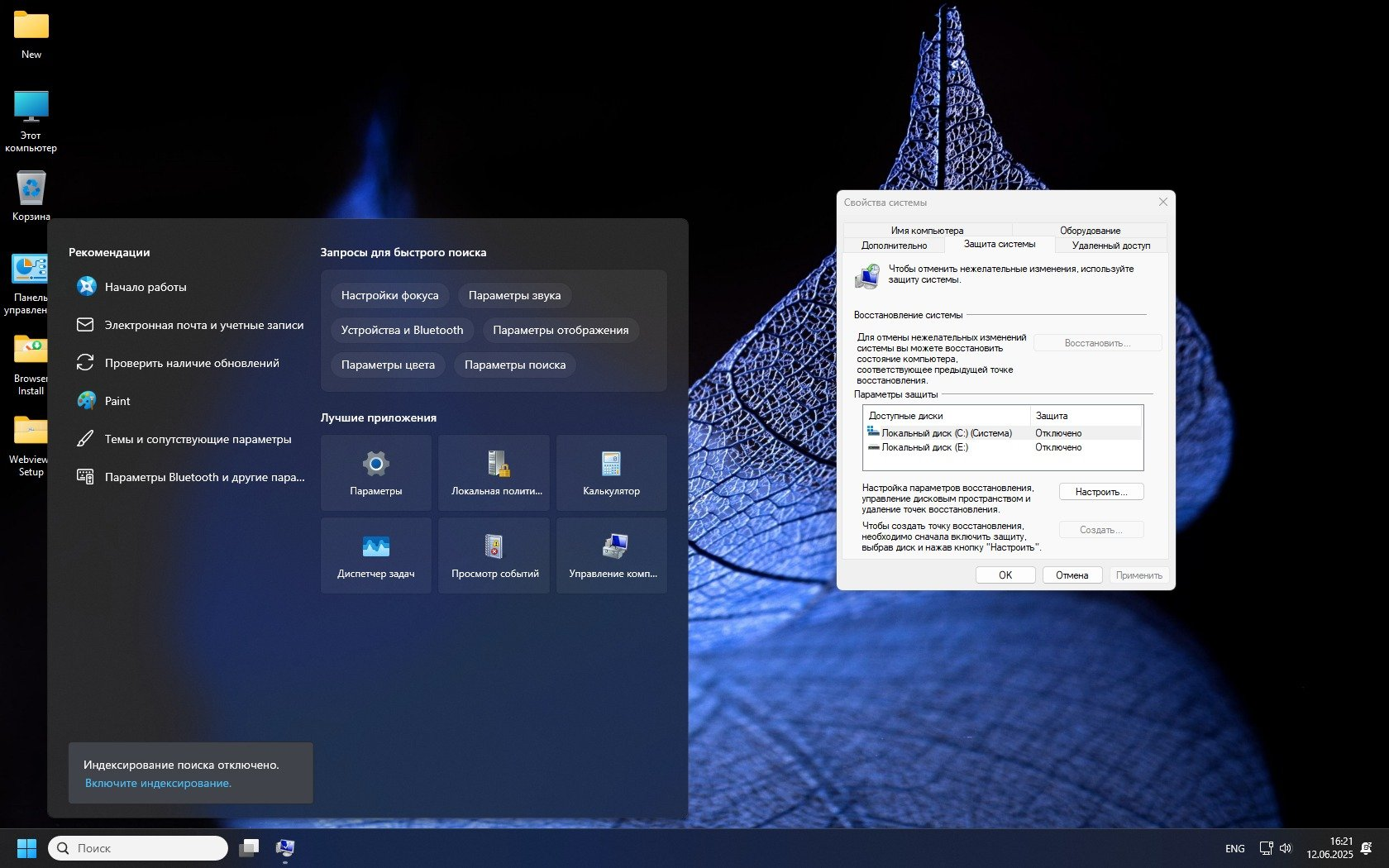This screenshot has width=1389, height=868.
Task: Click the Настройки фокуса search chip
Action: 389,295
